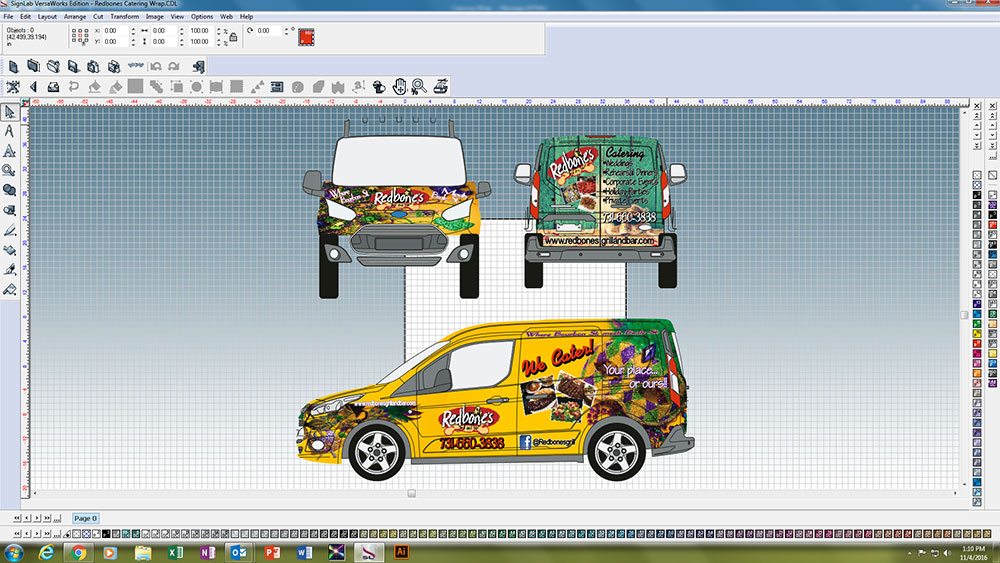Go to the first page button

(x=17, y=518)
